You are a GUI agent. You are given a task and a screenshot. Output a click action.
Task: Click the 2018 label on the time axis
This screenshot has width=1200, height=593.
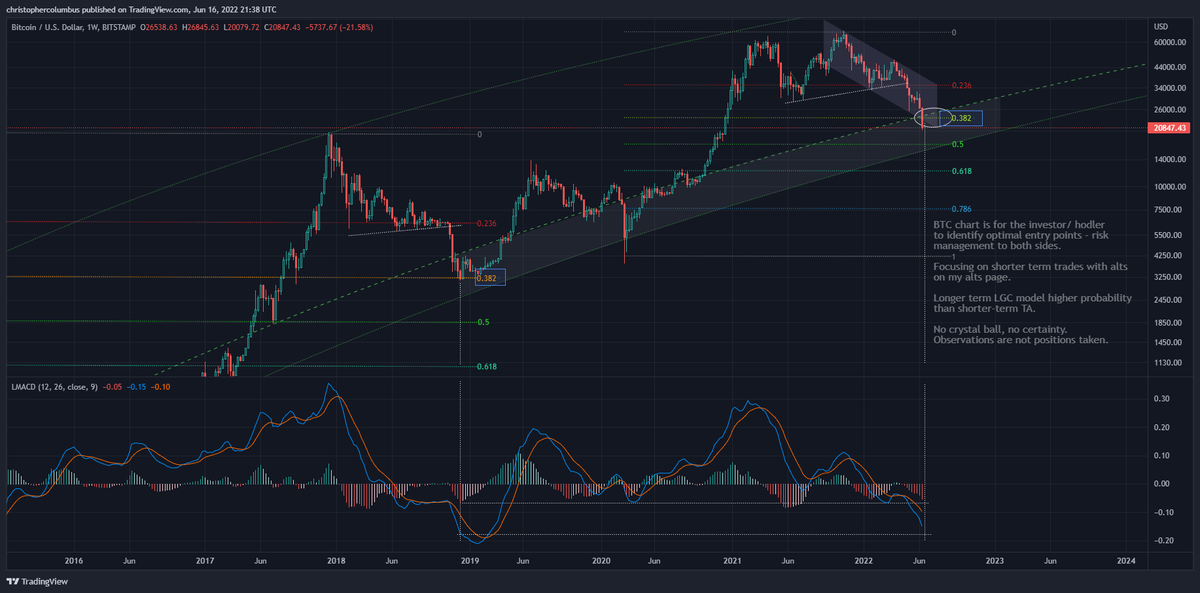(x=336, y=561)
